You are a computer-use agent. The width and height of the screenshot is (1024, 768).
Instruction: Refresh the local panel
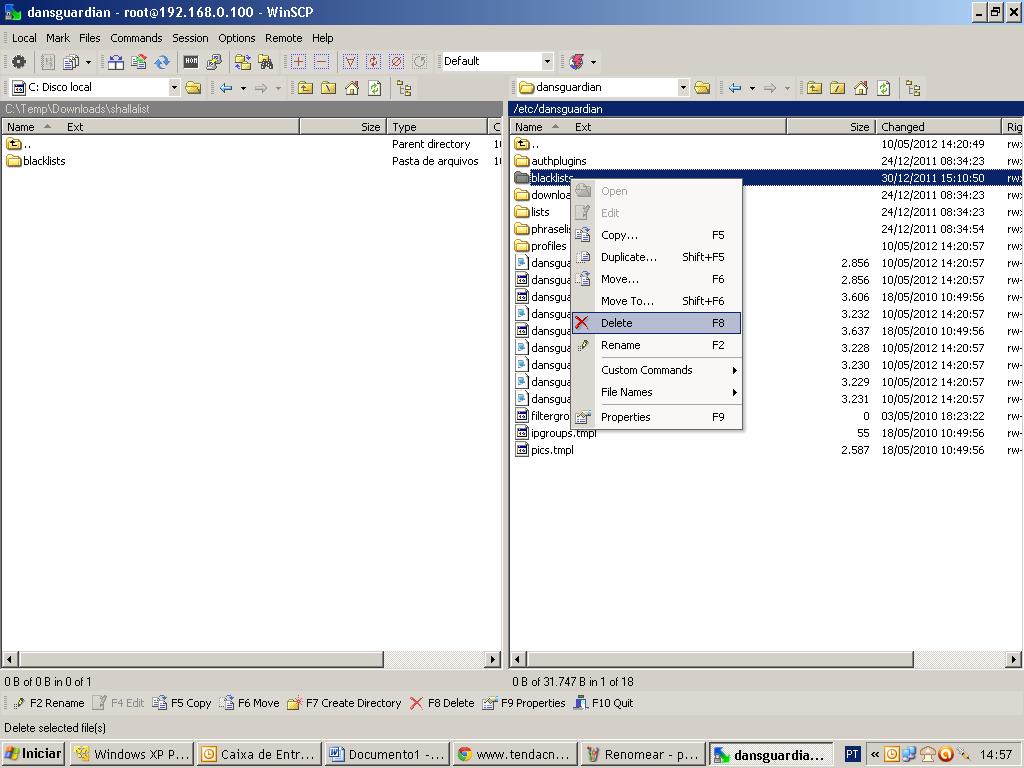click(x=375, y=88)
